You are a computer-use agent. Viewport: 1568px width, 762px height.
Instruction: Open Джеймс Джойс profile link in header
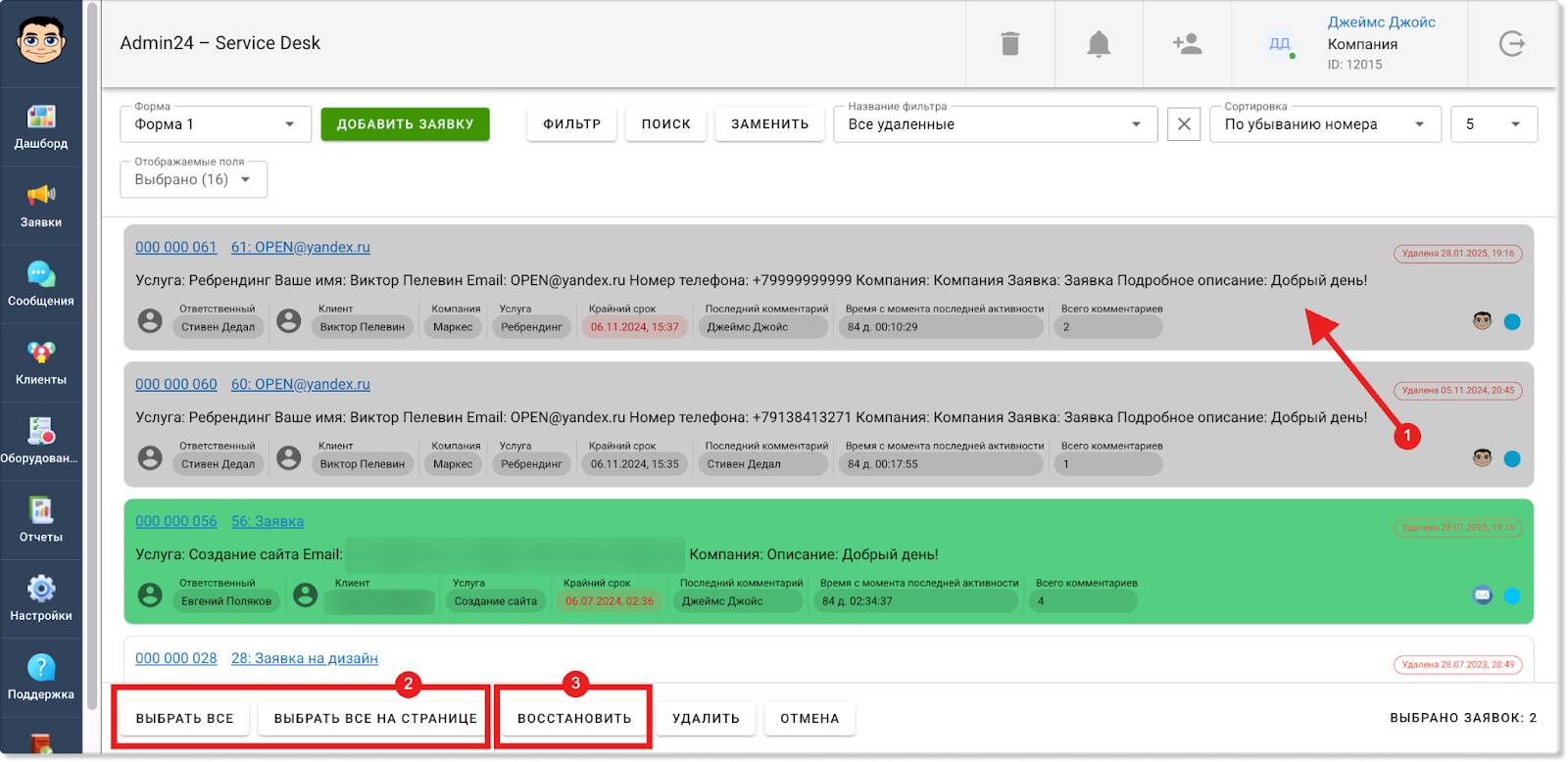click(x=1382, y=23)
